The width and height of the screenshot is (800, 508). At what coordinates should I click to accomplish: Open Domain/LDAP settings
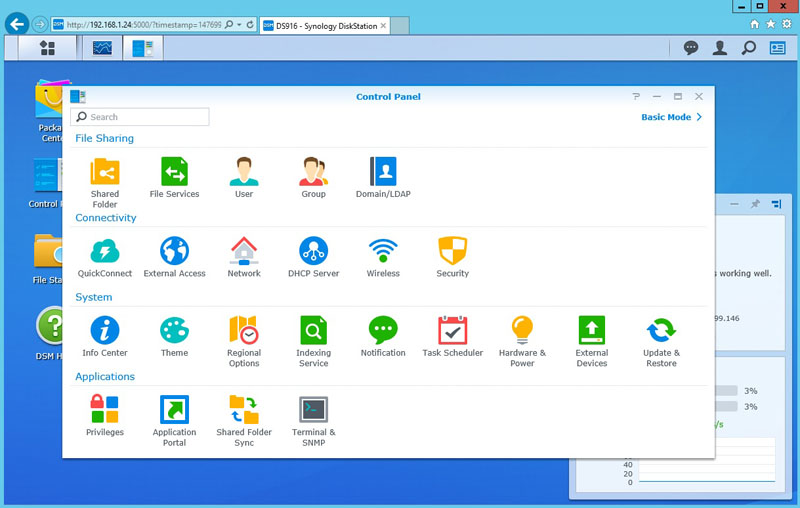click(x=383, y=177)
